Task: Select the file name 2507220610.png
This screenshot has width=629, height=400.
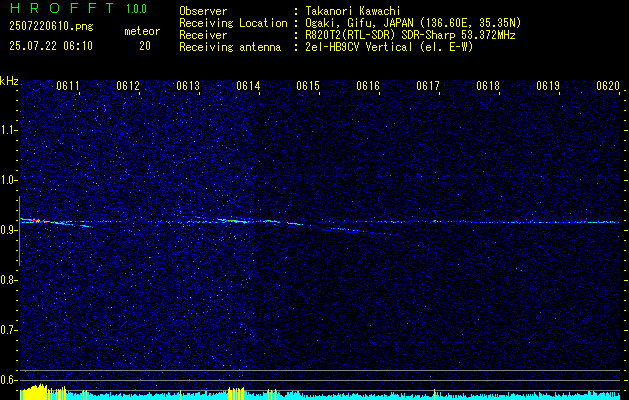Action: tap(51, 26)
